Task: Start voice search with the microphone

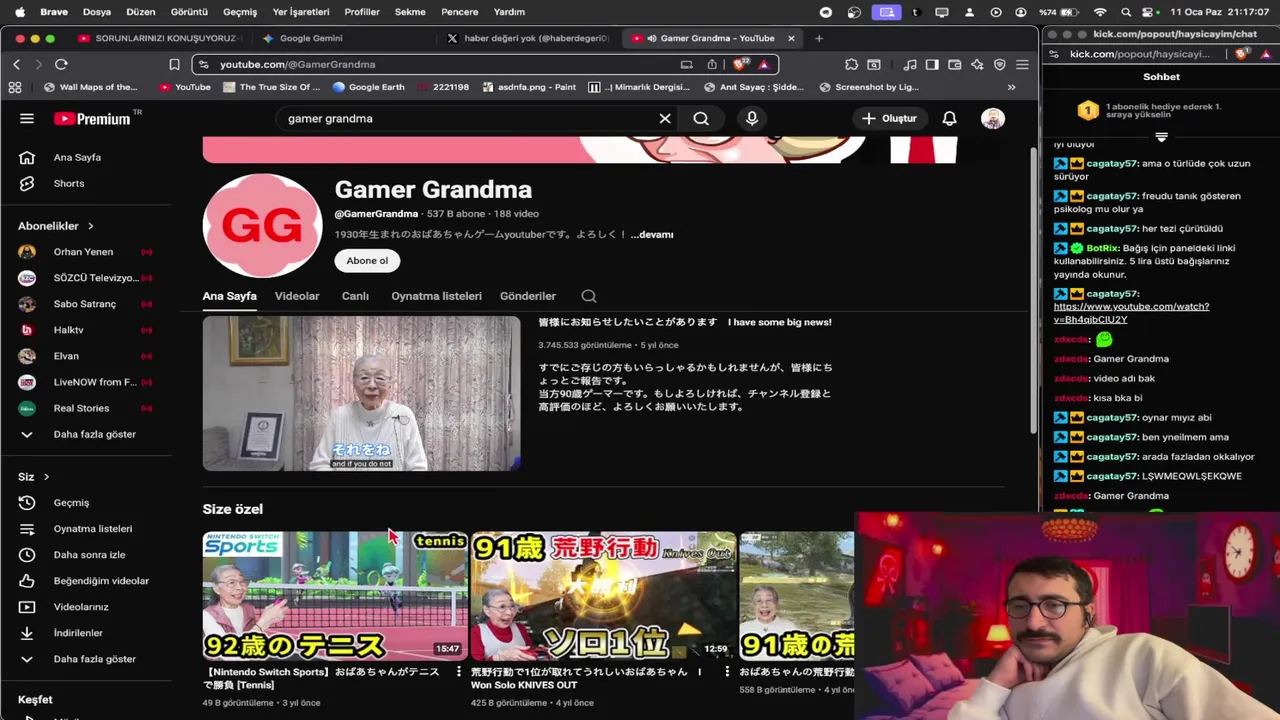Action: [x=752, y=118]
